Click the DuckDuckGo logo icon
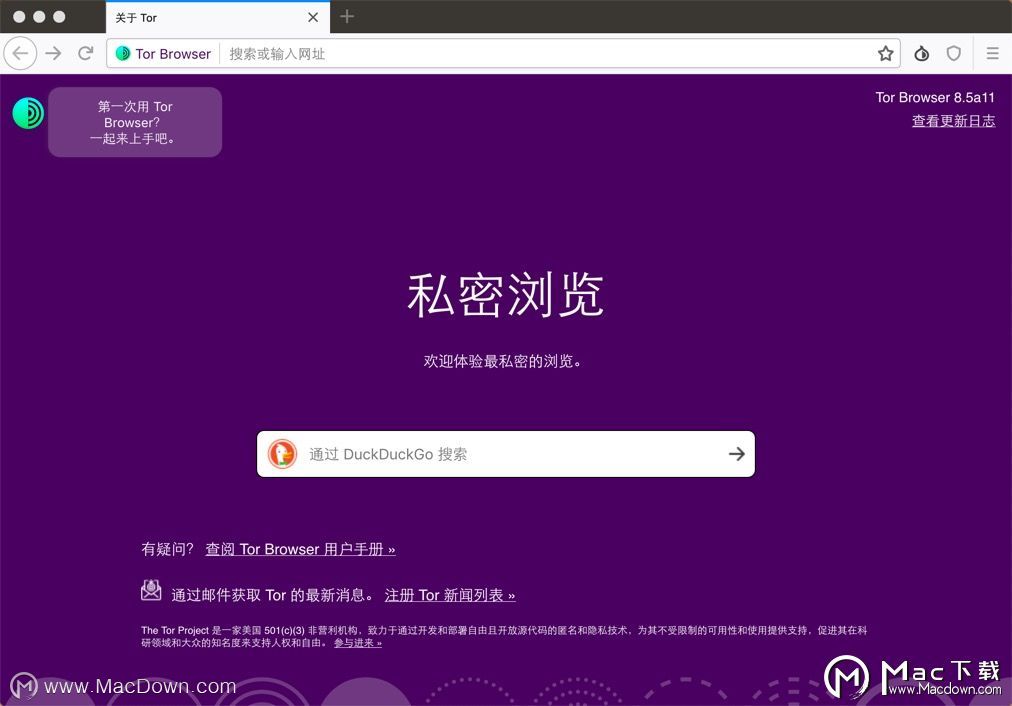The image size is (1012, 706). pyautogui.click(x=282, y=454)
